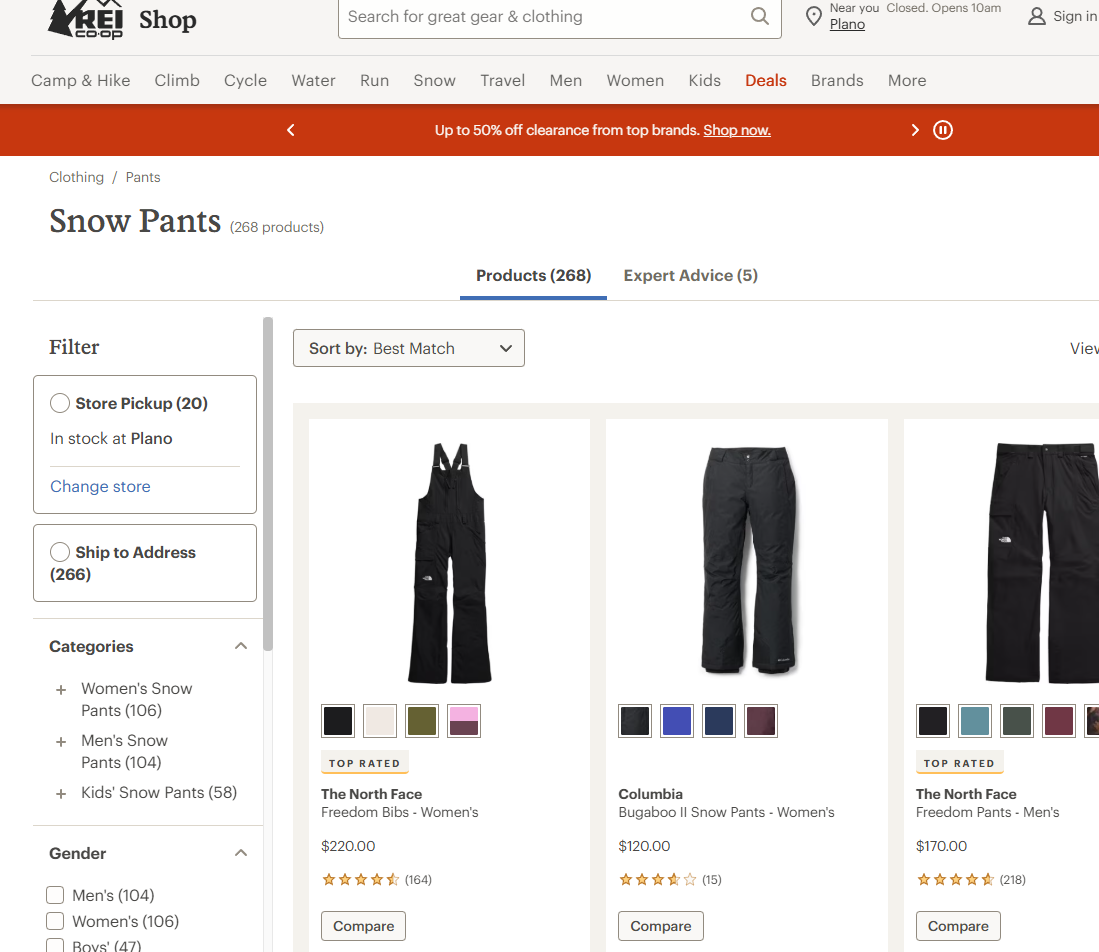Check the Boys' (47) gender checkbox

tap(55, 945)
